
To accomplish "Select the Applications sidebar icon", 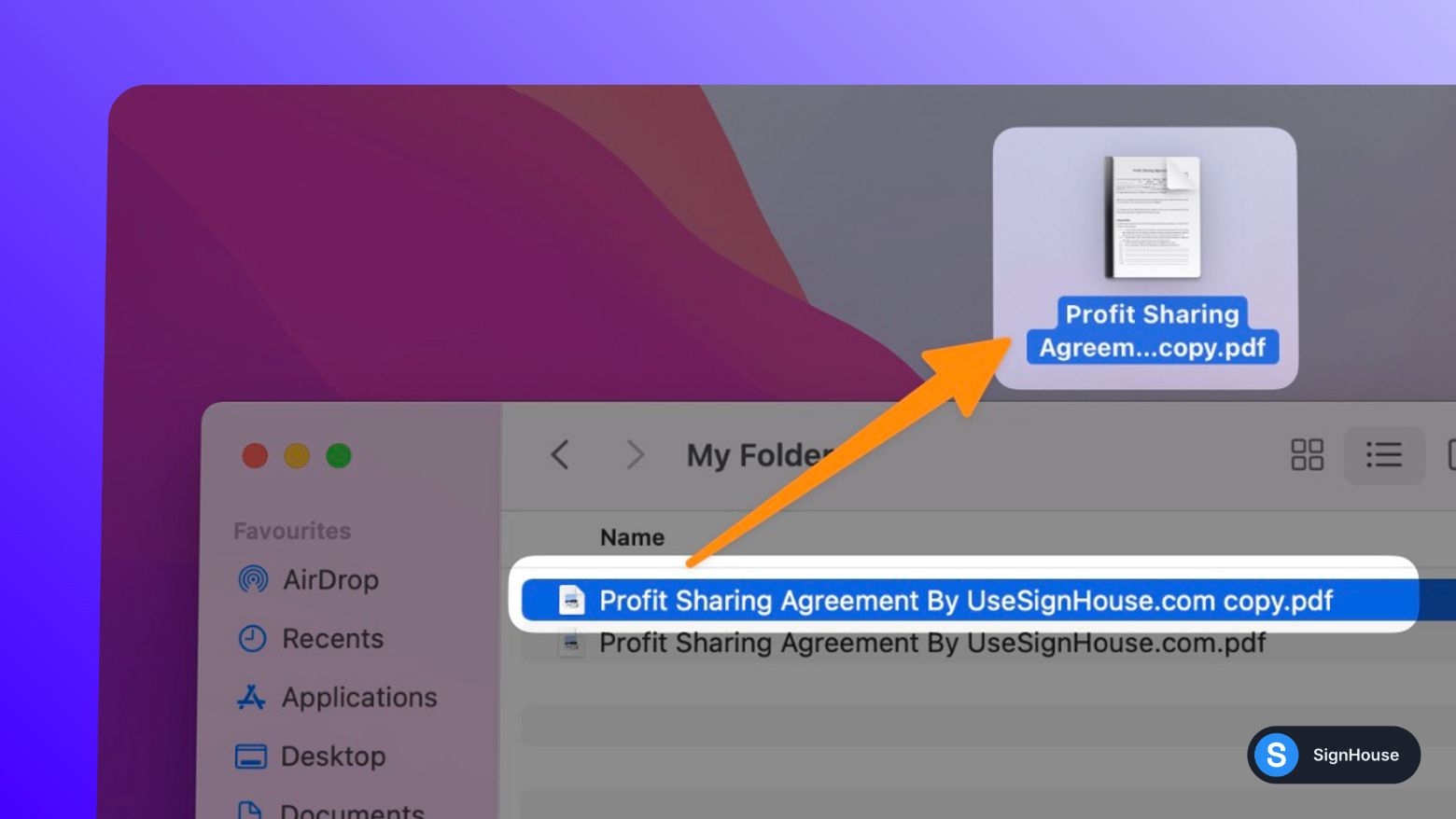I will click(251, 697).
